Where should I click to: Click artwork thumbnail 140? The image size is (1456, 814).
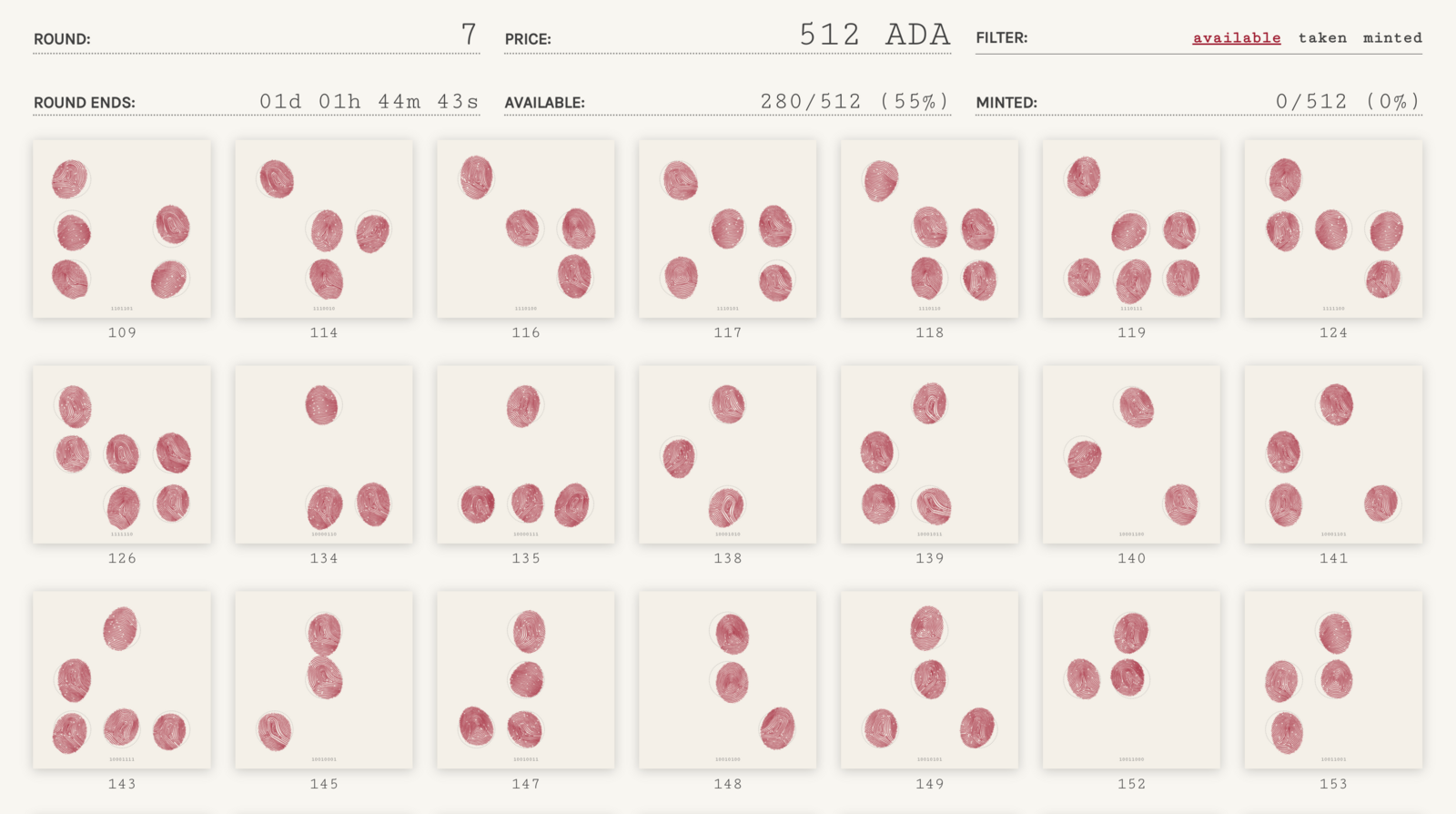(x=1131, y=454)
